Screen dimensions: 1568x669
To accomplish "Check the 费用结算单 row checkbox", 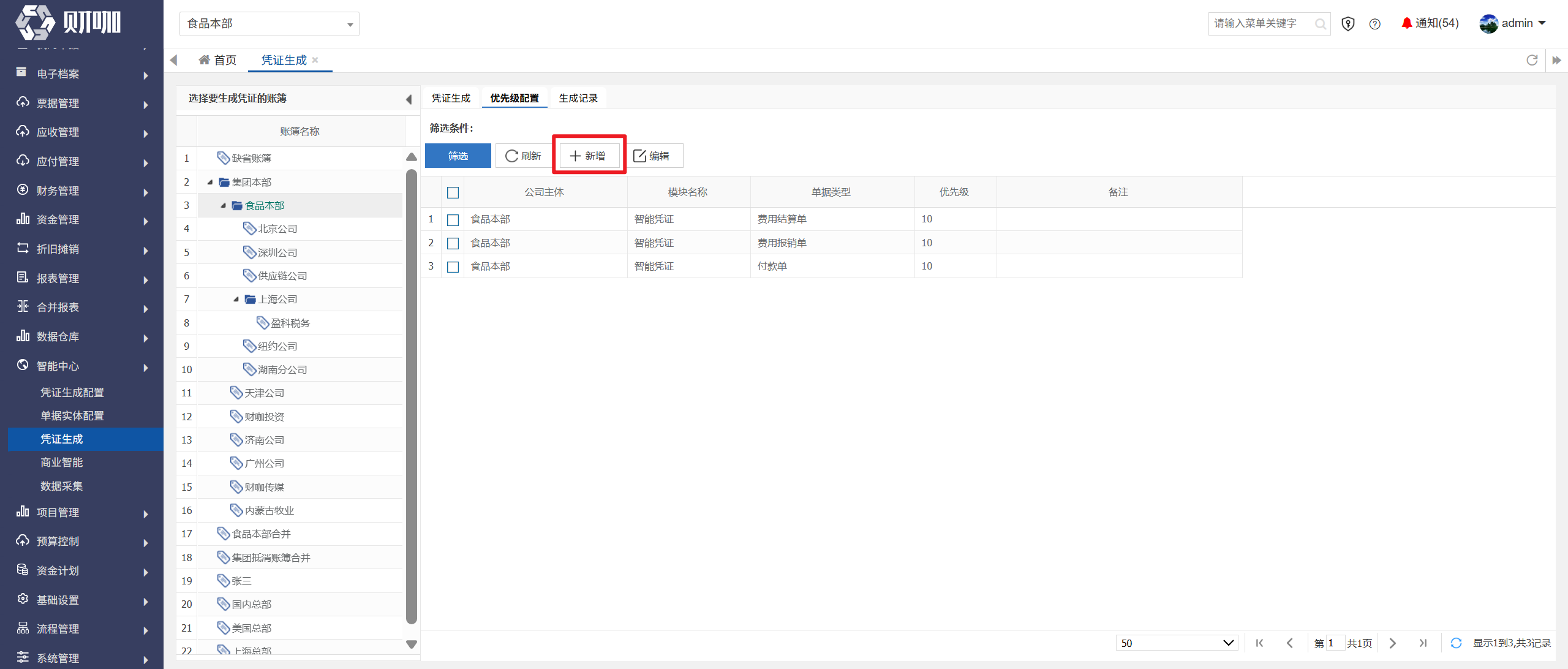I will 453,220.
